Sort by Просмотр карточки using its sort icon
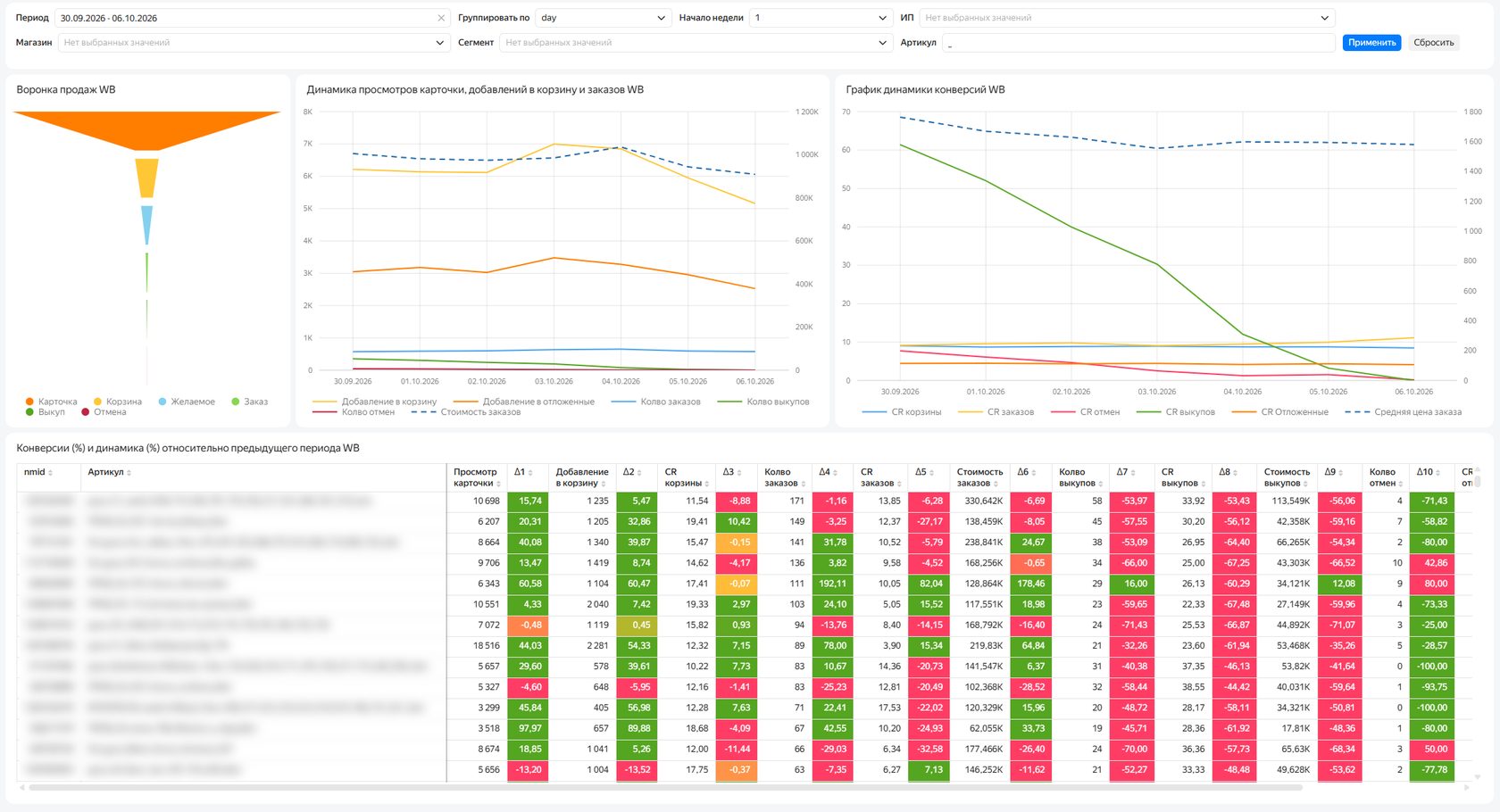 point(498,484)
